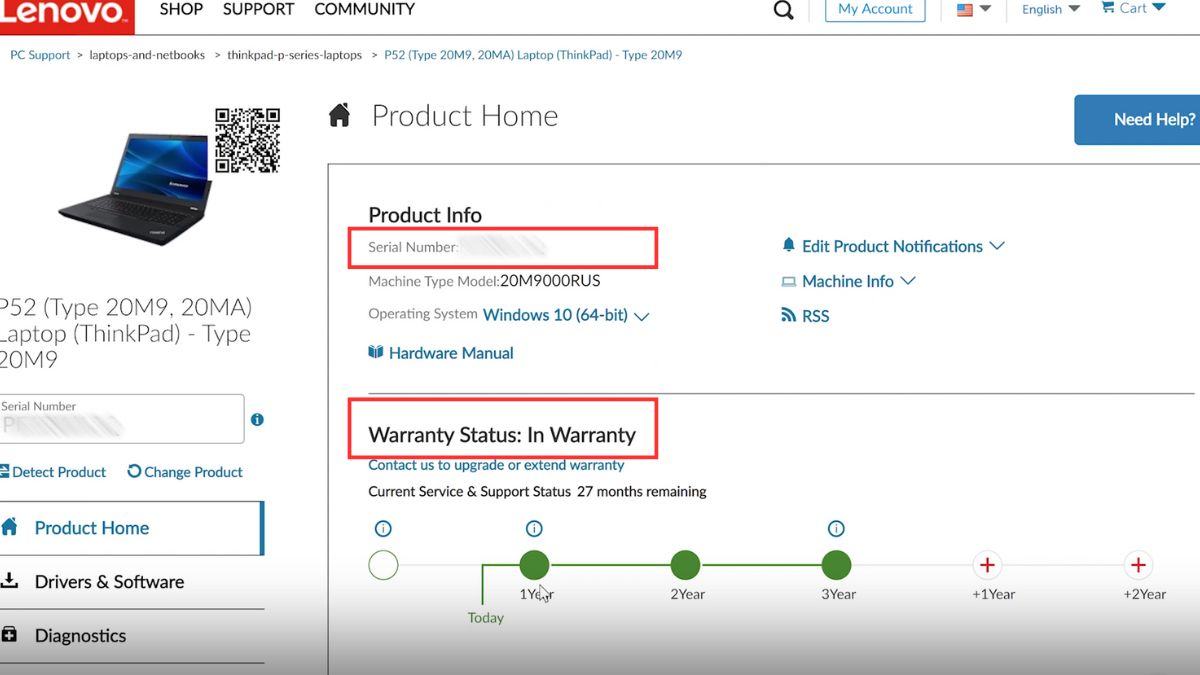Click the red plus for +1Year extension
This screenshot has height=675, width=1200.
coord(987,566)
